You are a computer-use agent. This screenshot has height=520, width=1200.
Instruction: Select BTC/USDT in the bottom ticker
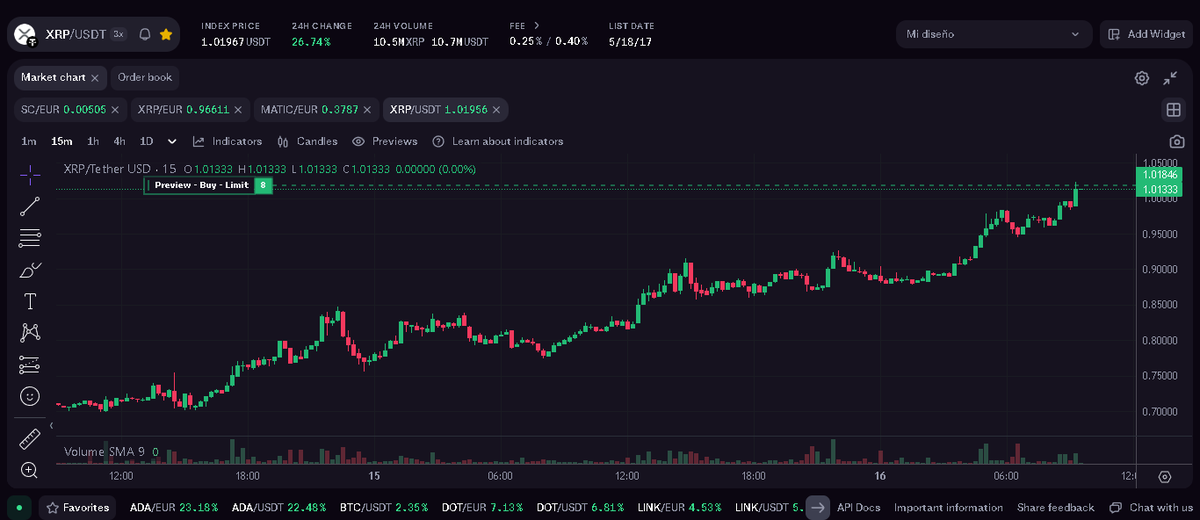pyautogui.click(x=383, y=507)
